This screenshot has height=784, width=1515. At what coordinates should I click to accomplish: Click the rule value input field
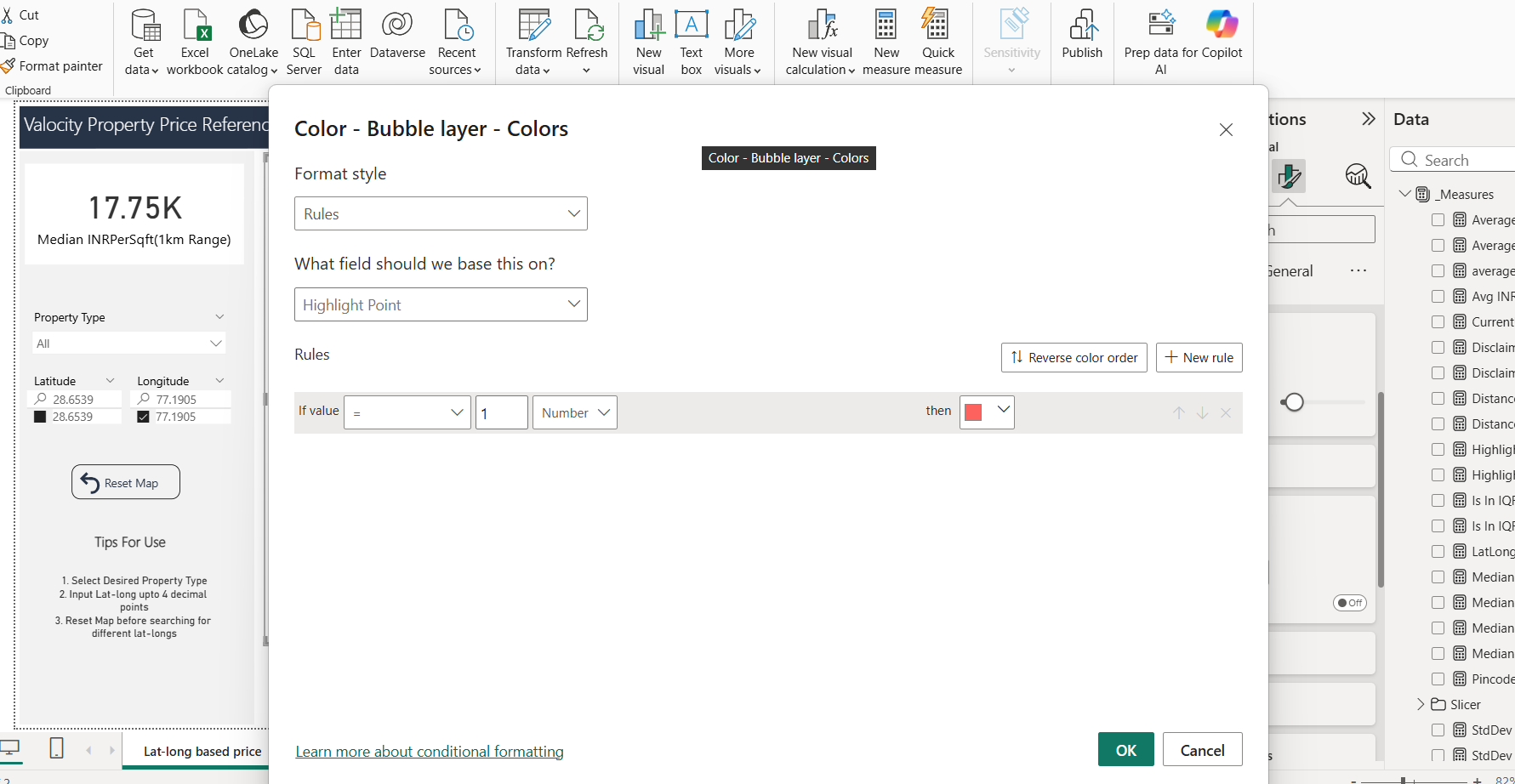pyautogui.click(x=502, y=412)
